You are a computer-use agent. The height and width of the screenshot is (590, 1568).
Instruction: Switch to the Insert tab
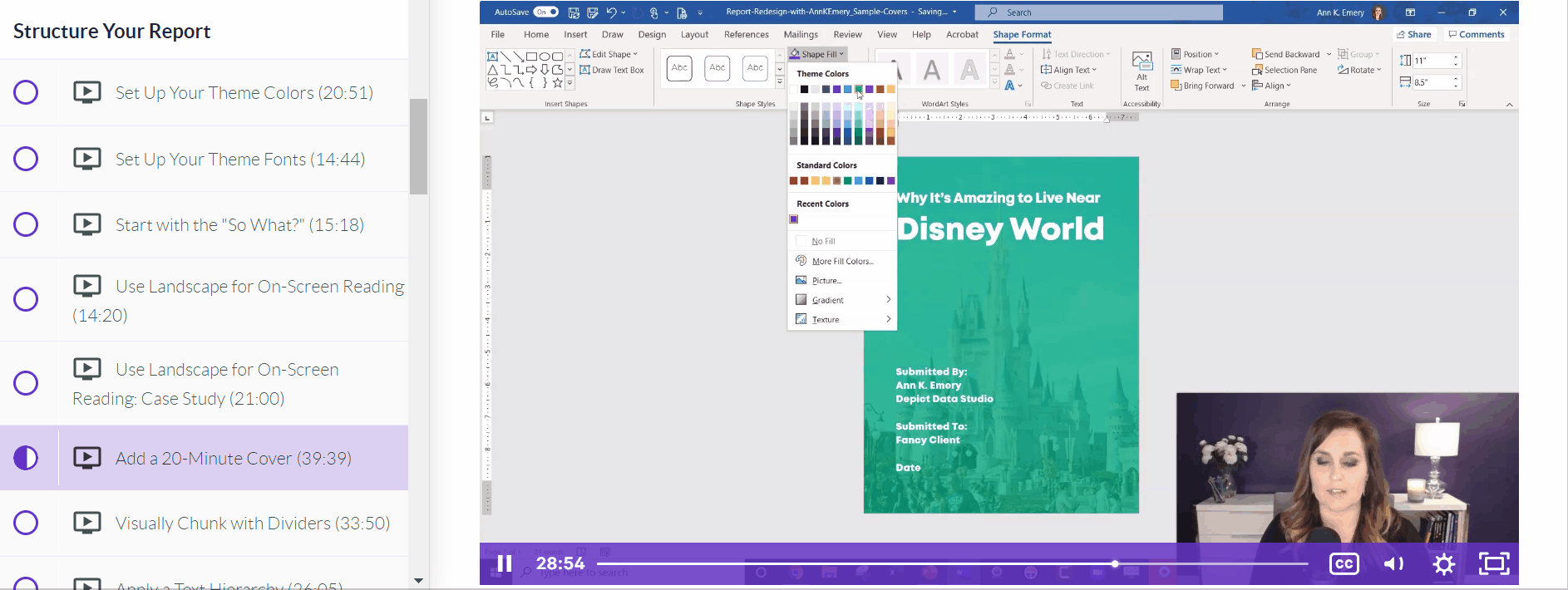575,35
